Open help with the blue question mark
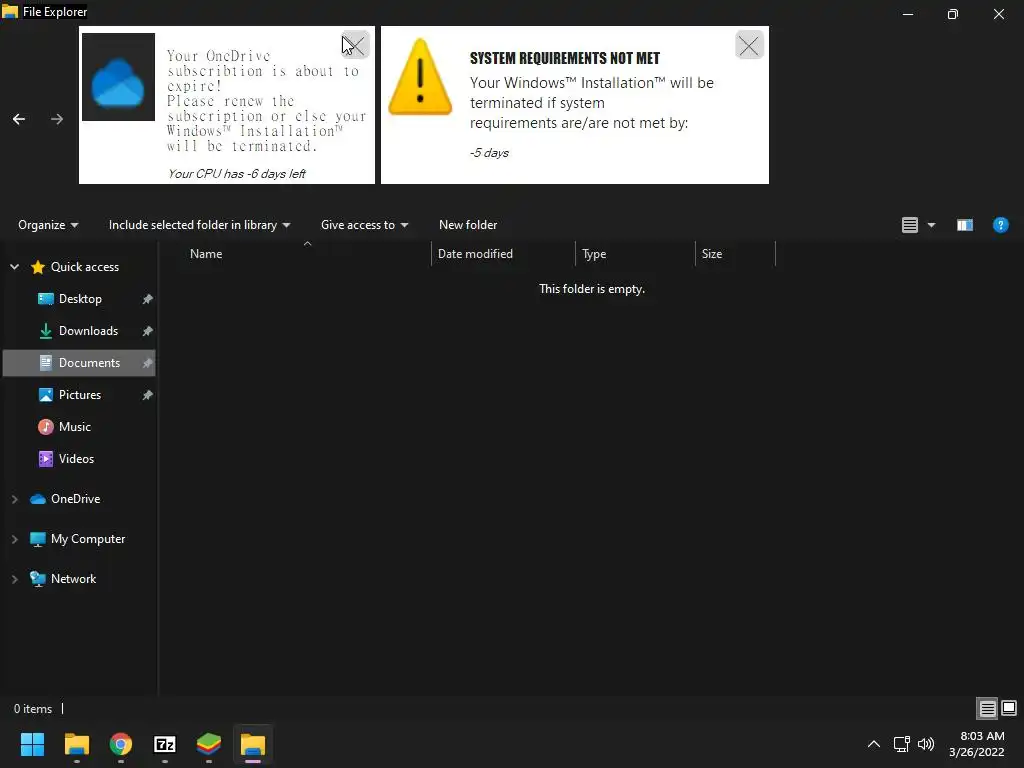 coord(1000,225)
